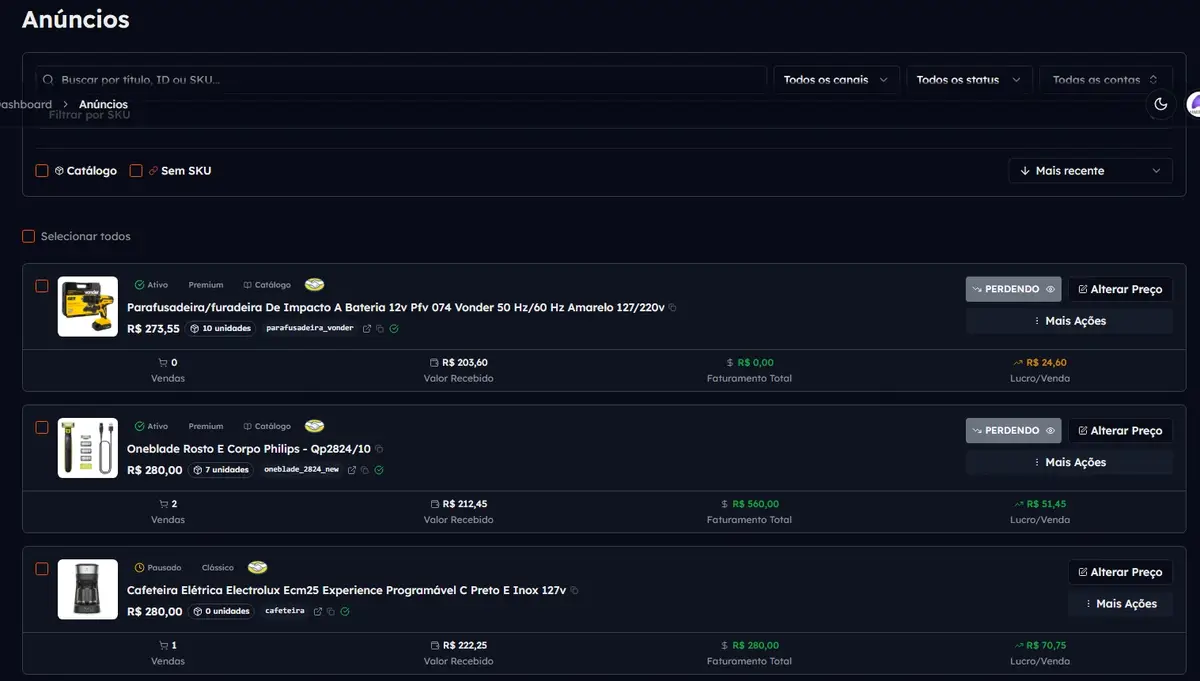Copy the Cafeteira listing title with copy icon
The height and width of the screenshot is (681, 1200).
click(x=574, y=590)
